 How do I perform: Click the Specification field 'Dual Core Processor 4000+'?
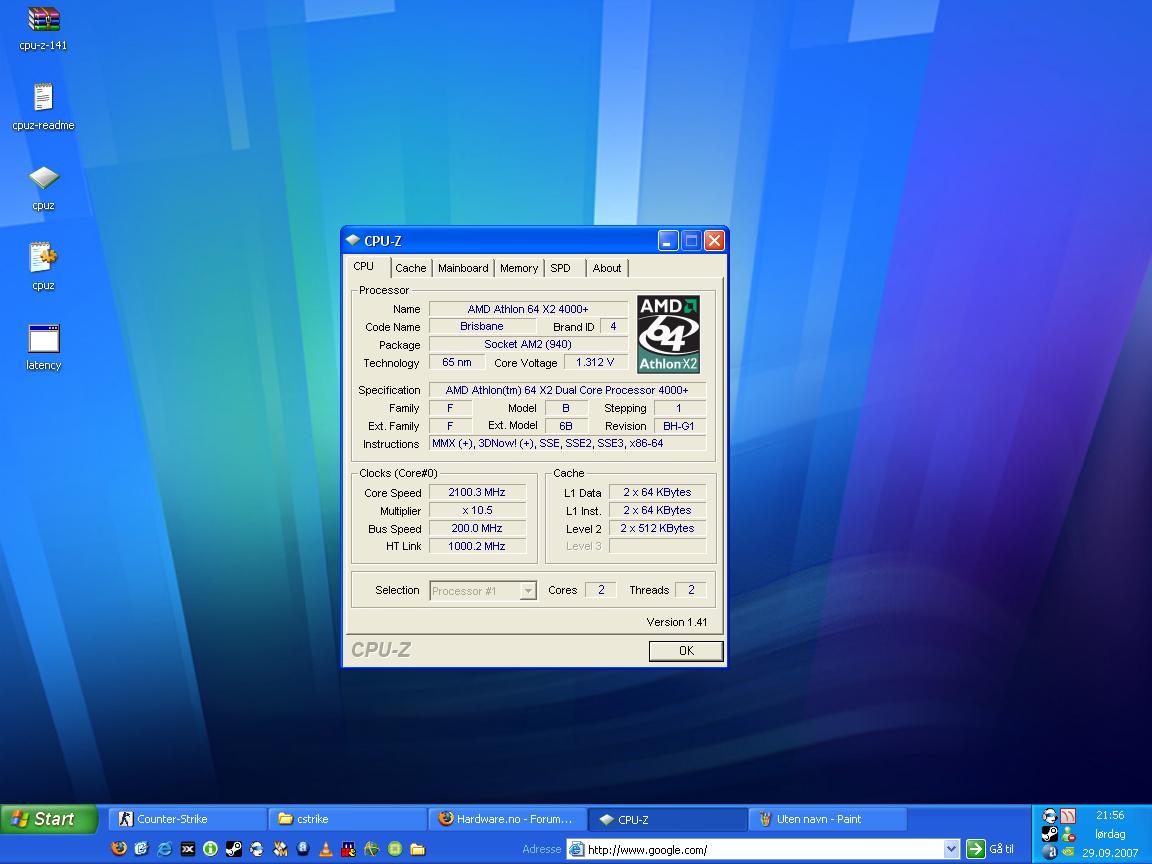click(x=567, y=390)
